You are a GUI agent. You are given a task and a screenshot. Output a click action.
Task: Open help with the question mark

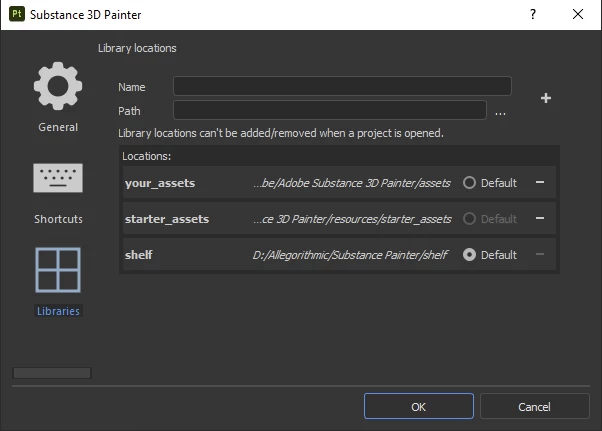pos(533,14)
